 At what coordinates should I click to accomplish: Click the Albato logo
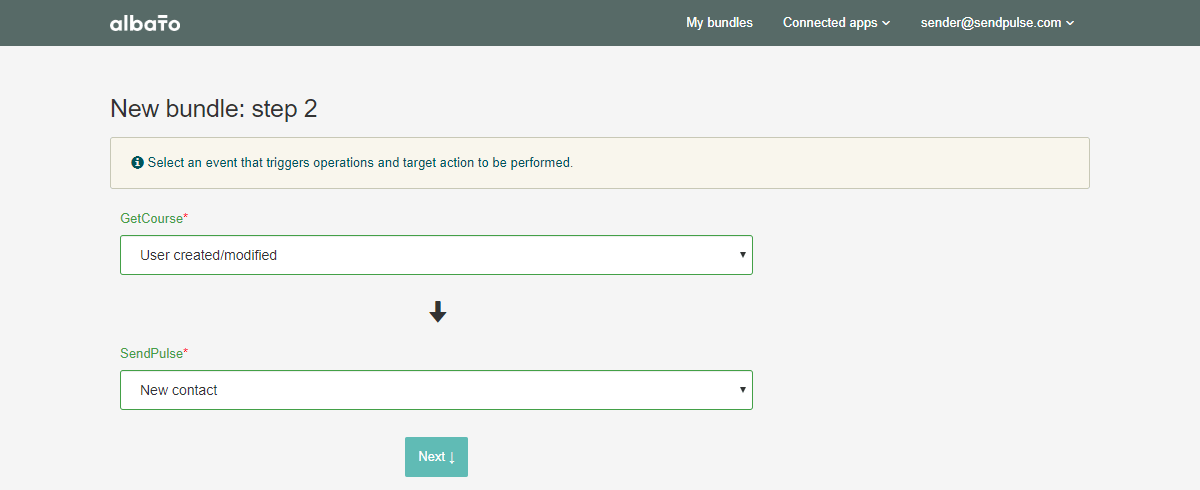click(x=145, y=23)
